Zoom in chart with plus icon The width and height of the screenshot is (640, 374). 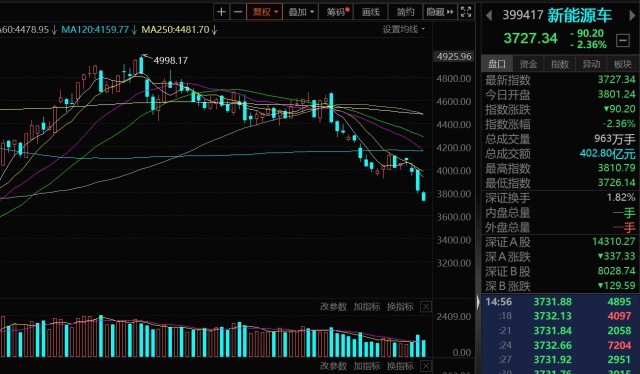(x=221, y=12)
